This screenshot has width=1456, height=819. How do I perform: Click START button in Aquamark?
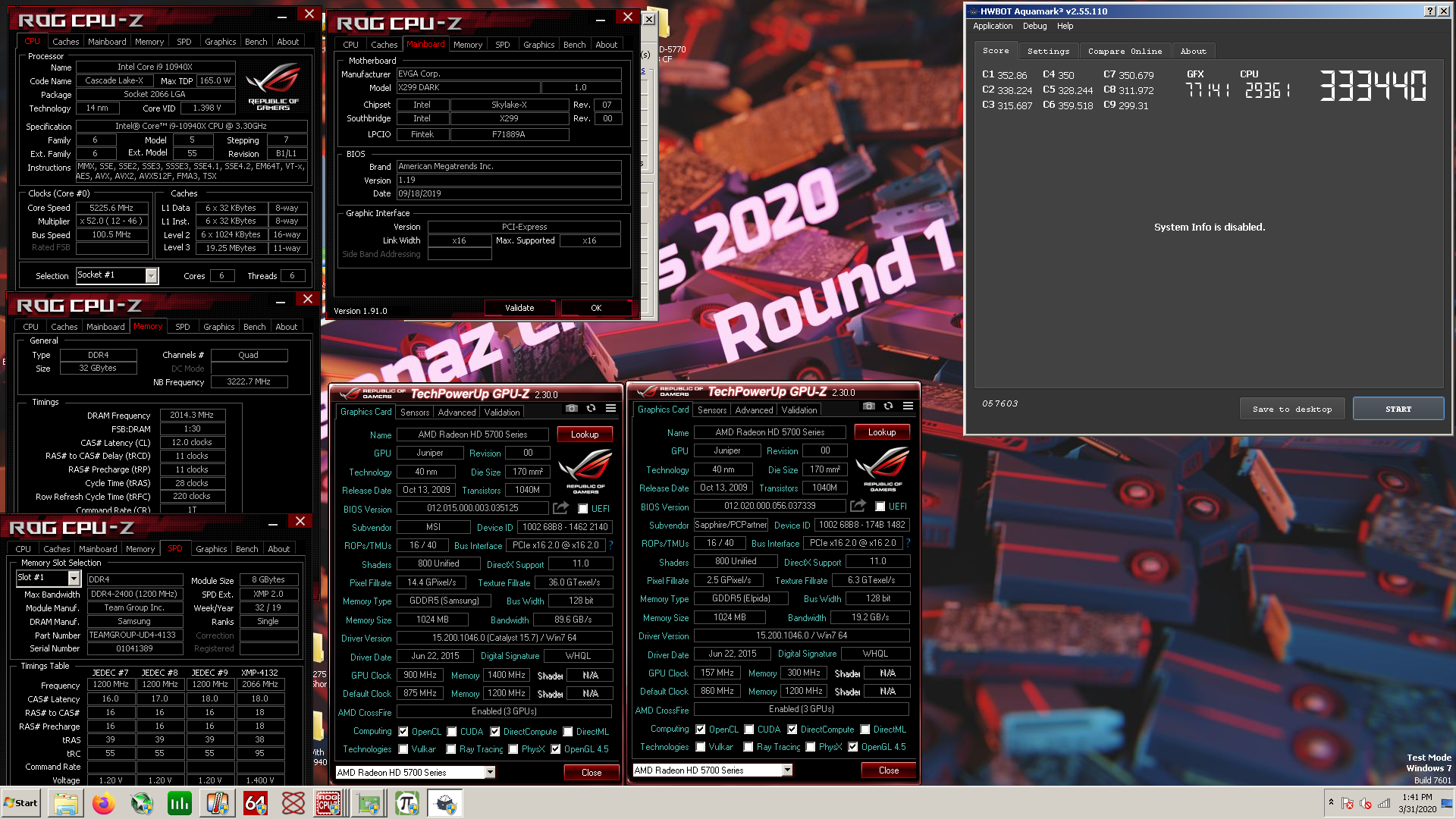tap(1398, 409)
